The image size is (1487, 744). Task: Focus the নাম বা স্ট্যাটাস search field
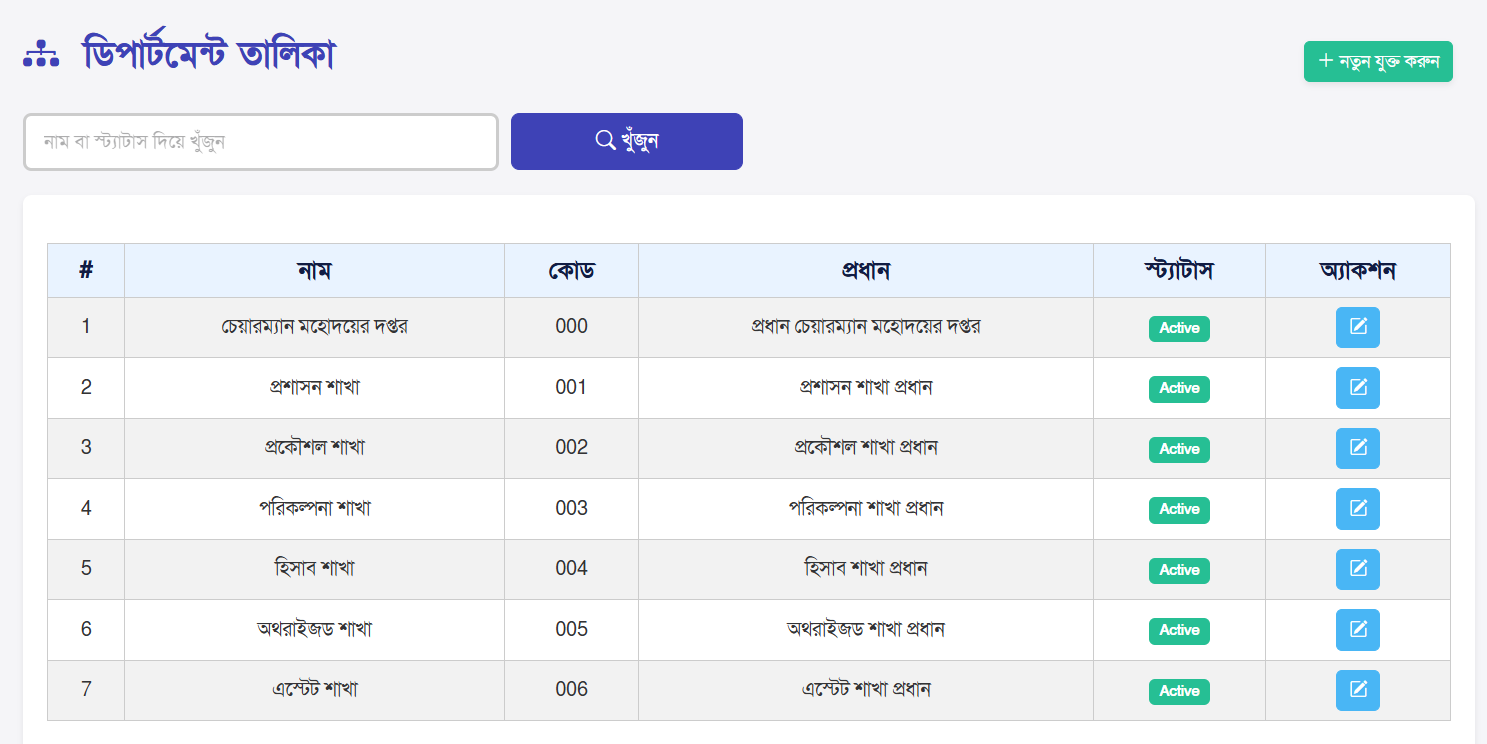click(260, 142)
